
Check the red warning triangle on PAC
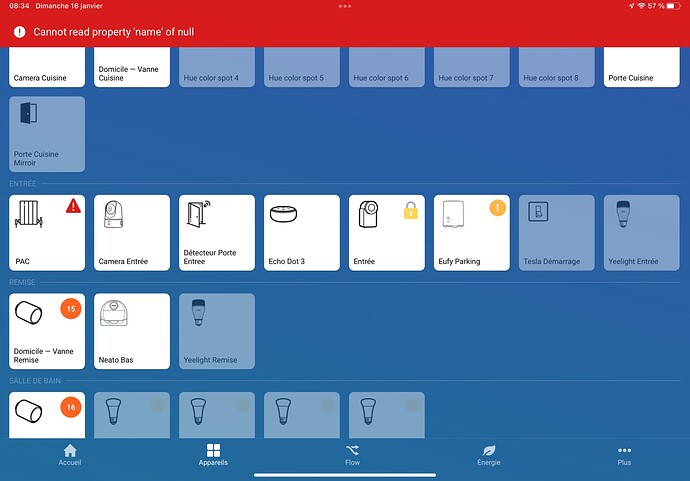(x=73, y=206)
